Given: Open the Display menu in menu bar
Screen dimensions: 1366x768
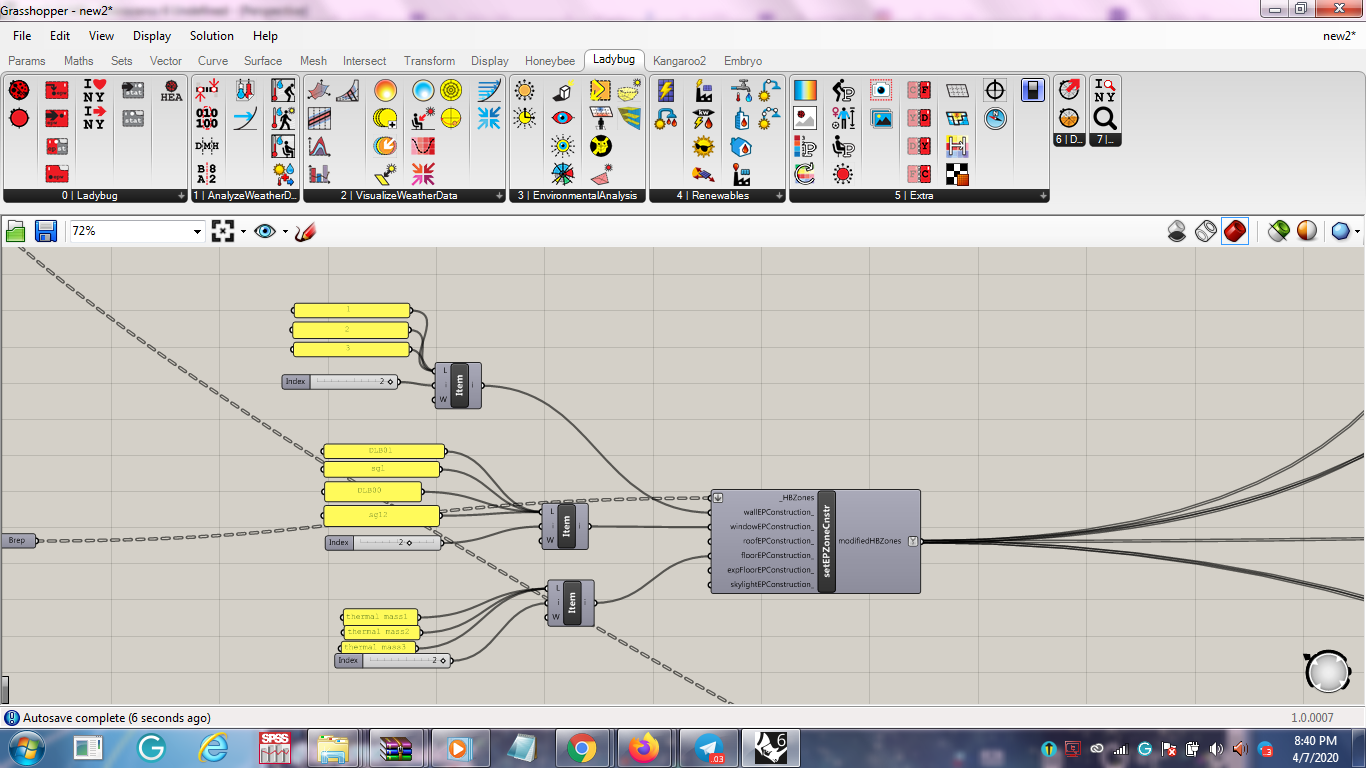Looking at the screenshot, I should click(152, 36).
